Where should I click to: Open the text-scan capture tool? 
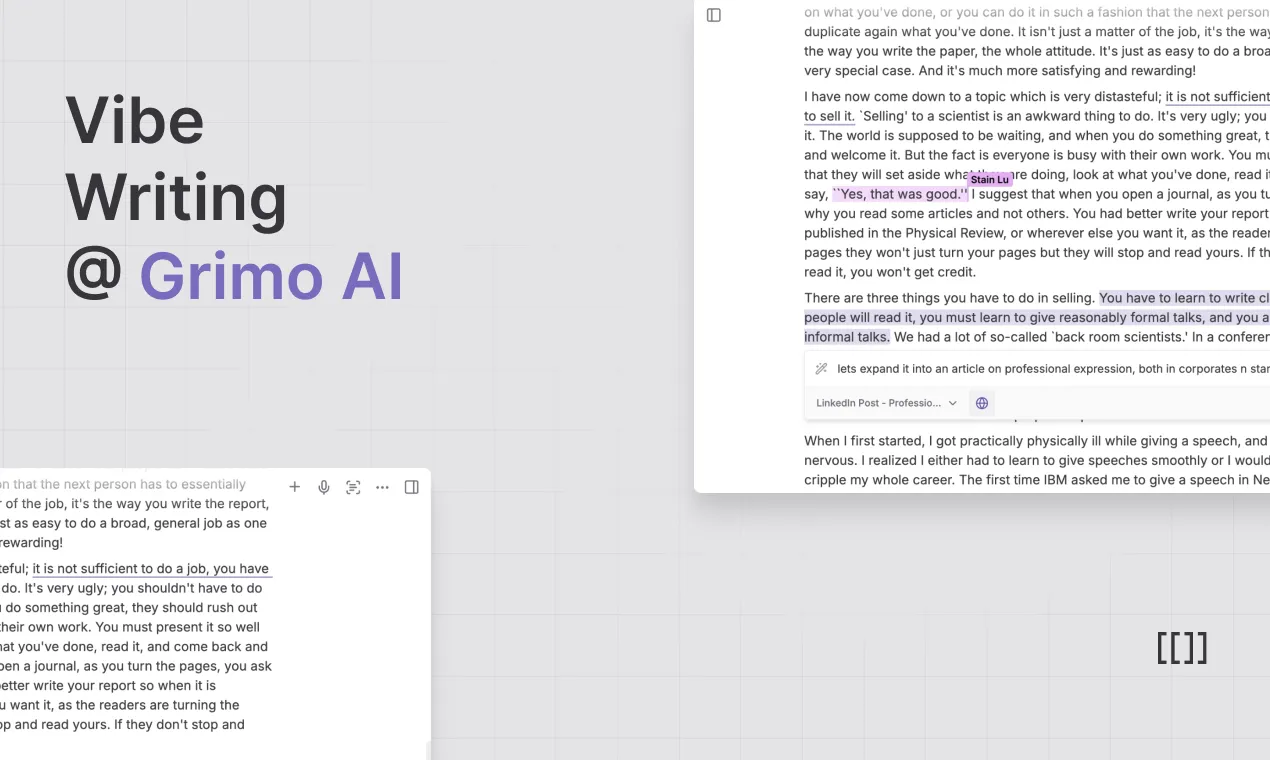coord(353,486)
